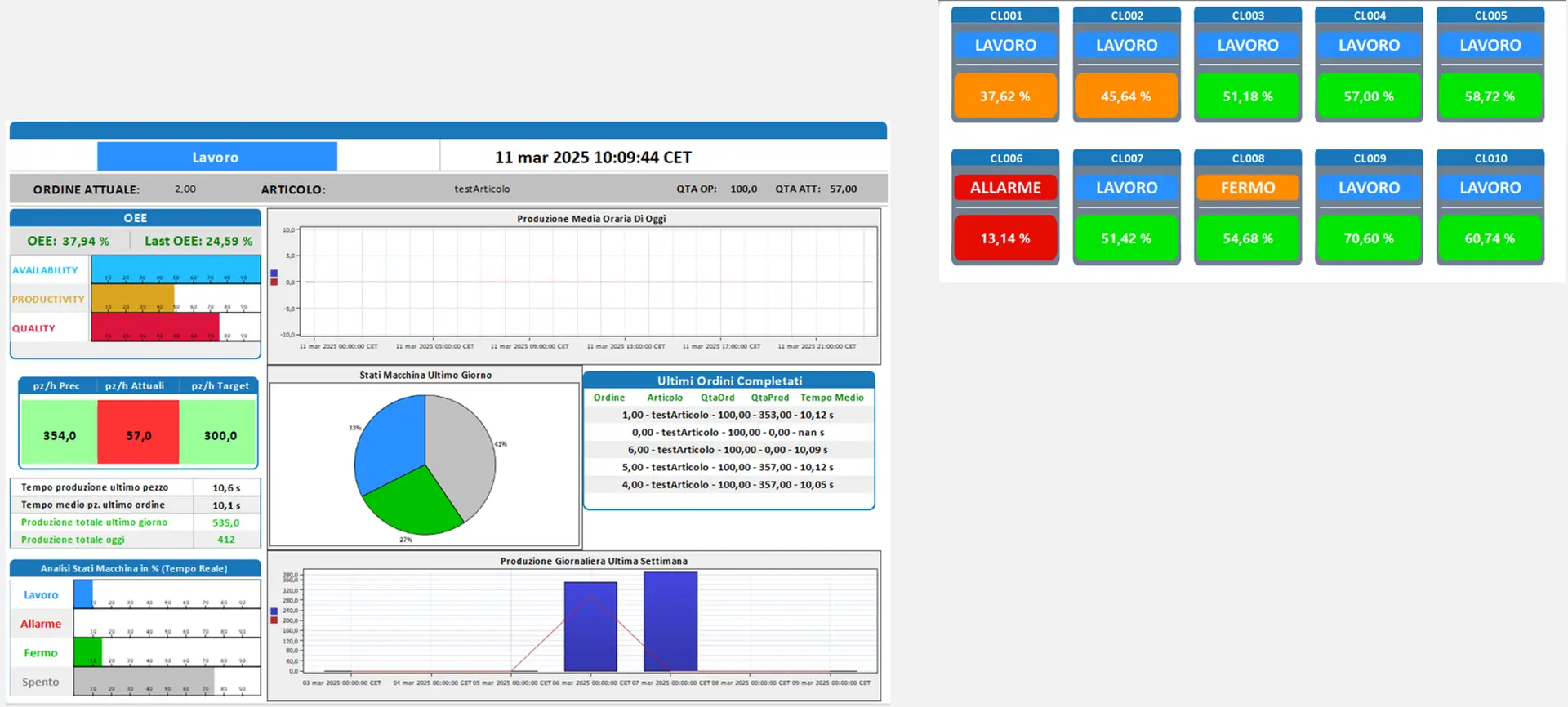Select completed order row 1,00 - testArticolo
The image size is (1568, 707).
pyautogui.click(x=728, y=415)
